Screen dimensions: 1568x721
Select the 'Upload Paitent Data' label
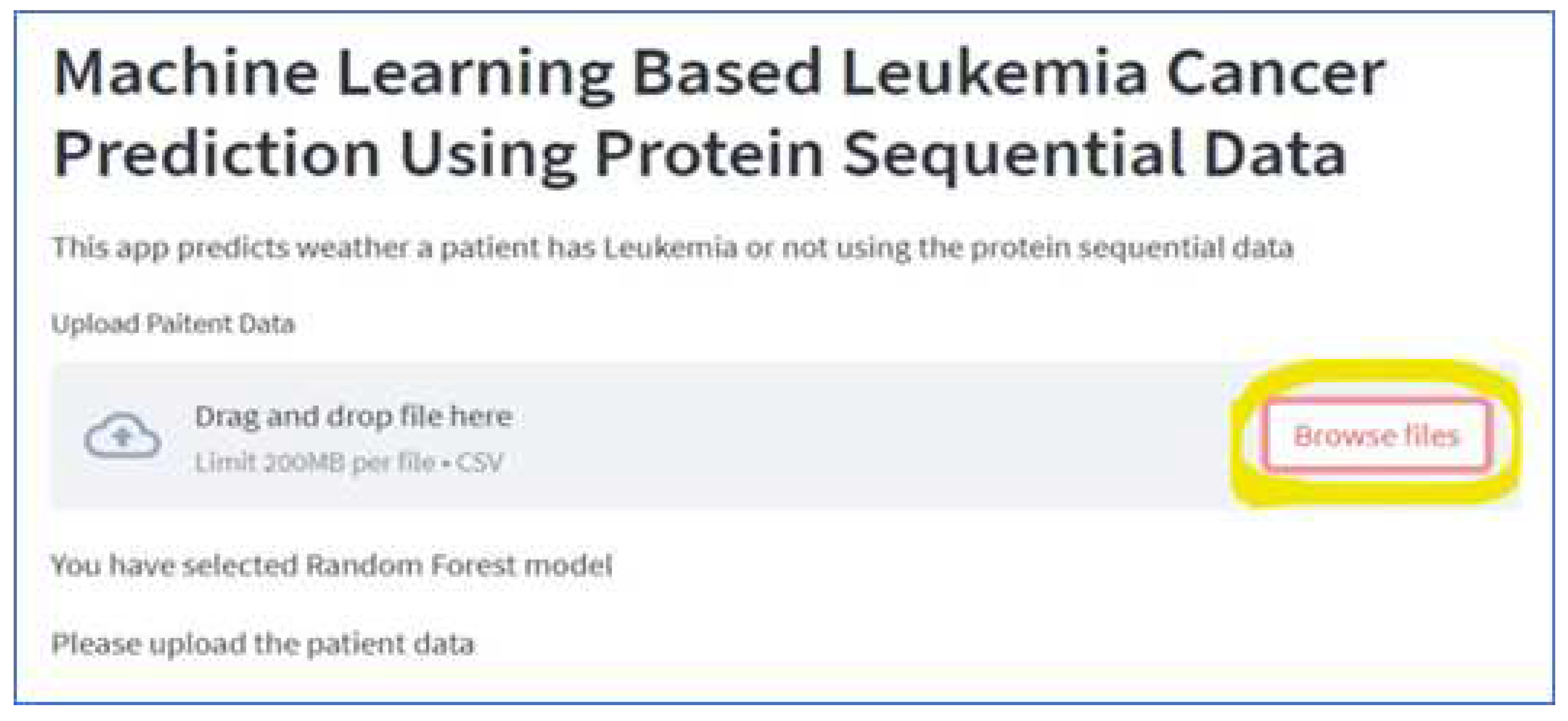click(x=173, y=323)
